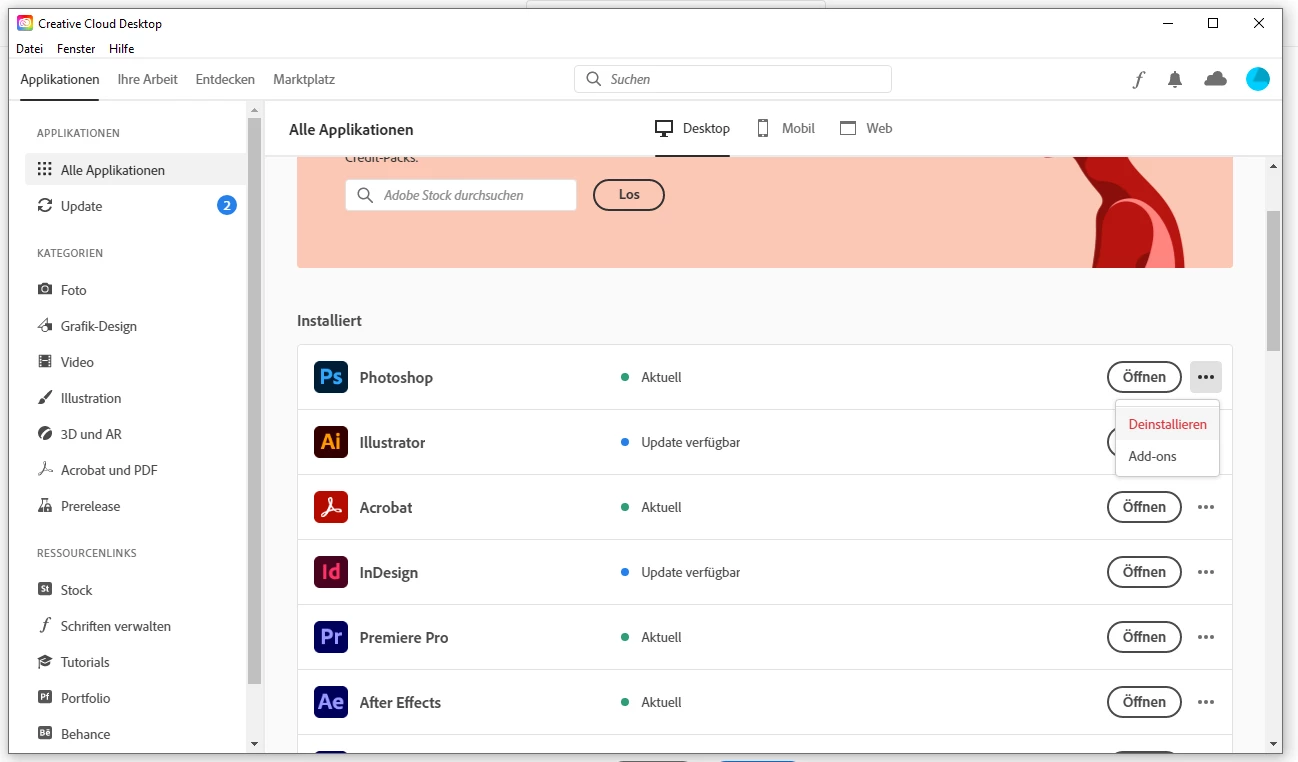Screen dimensions: 1298x762
Task: Click the Photoshop app icon
Action: pos(331,377)
